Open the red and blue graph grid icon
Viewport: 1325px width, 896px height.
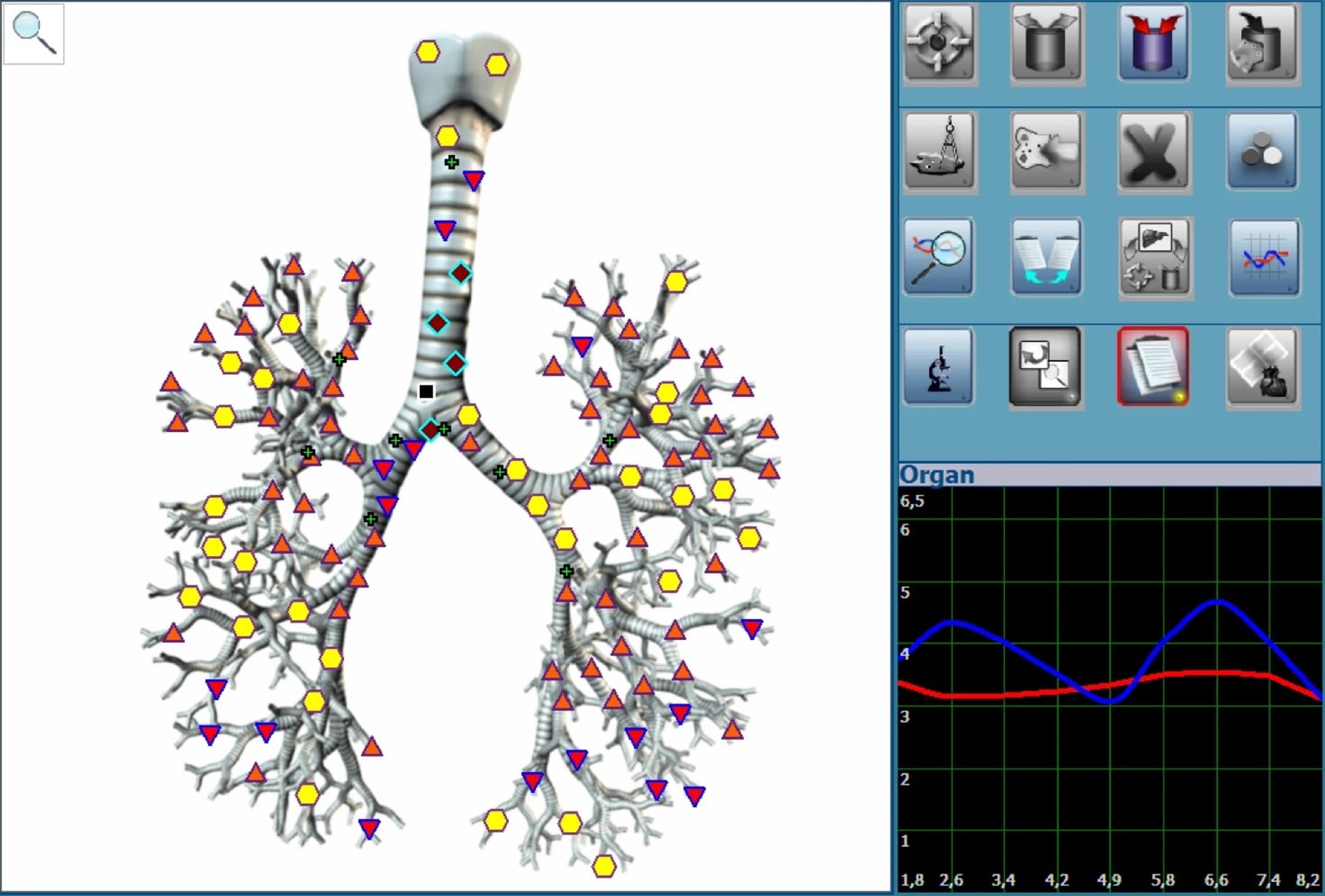[1264, 257]
